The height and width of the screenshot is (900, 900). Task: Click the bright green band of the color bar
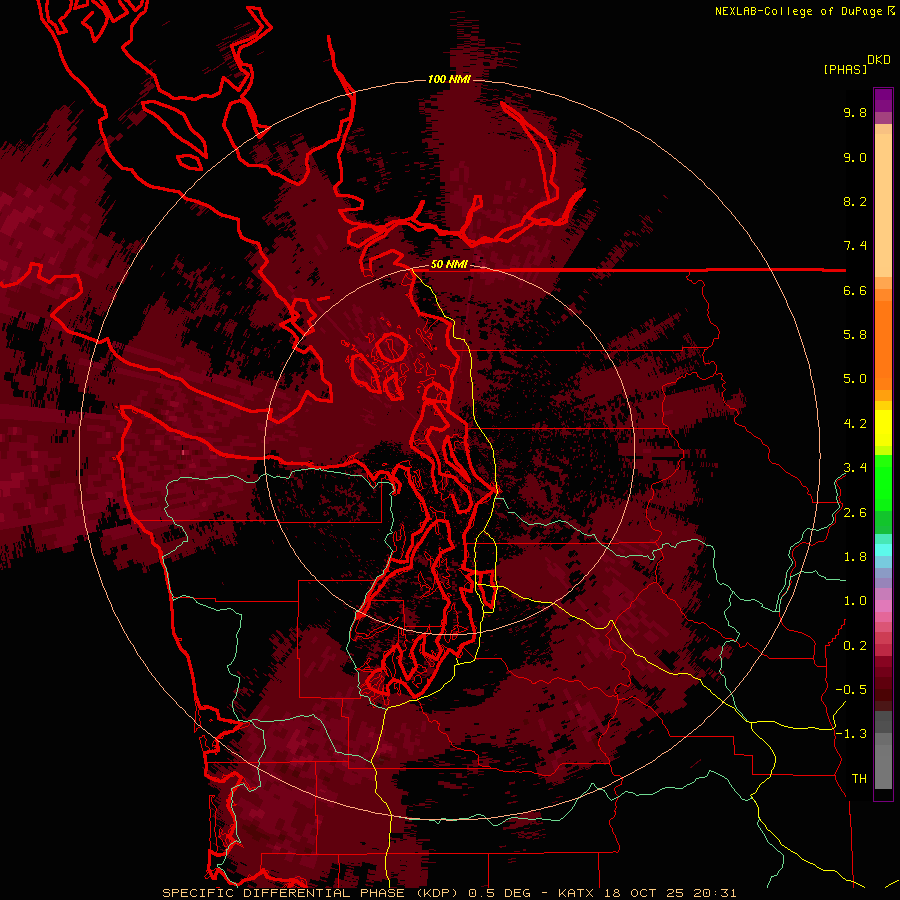tap(883, 482)
